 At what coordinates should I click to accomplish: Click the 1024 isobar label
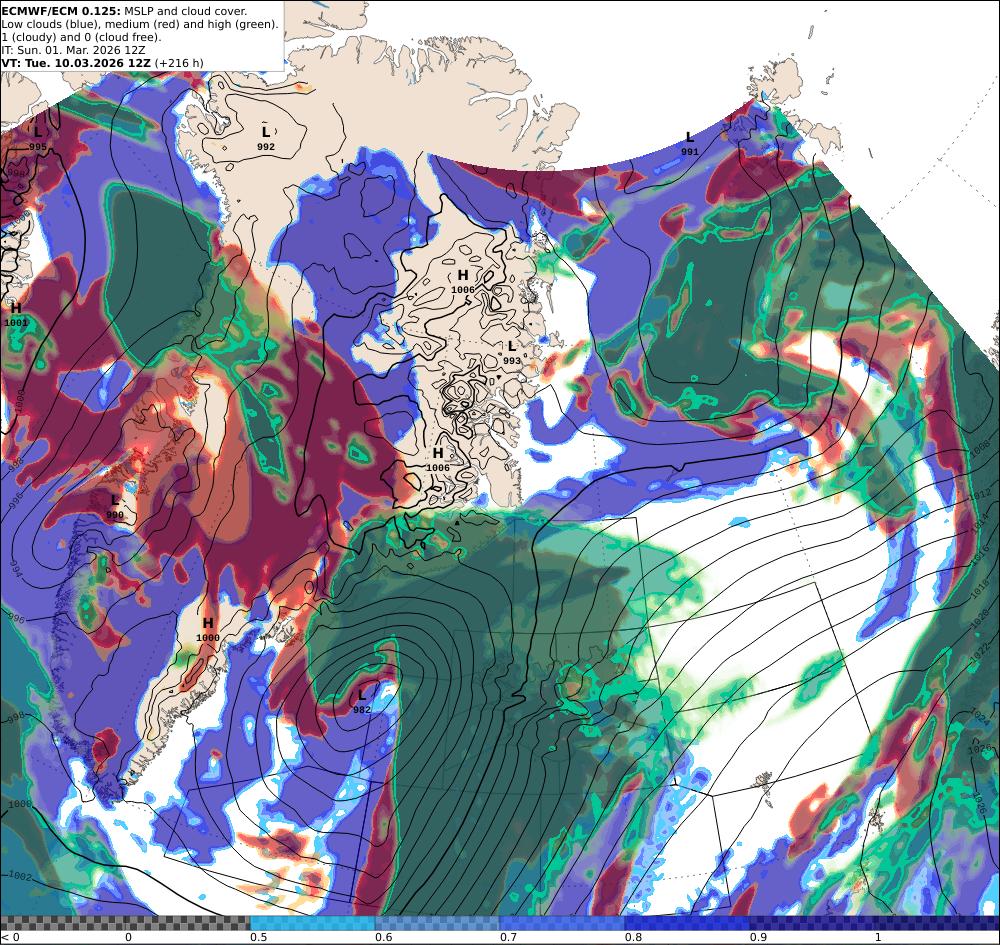point(979,717)
